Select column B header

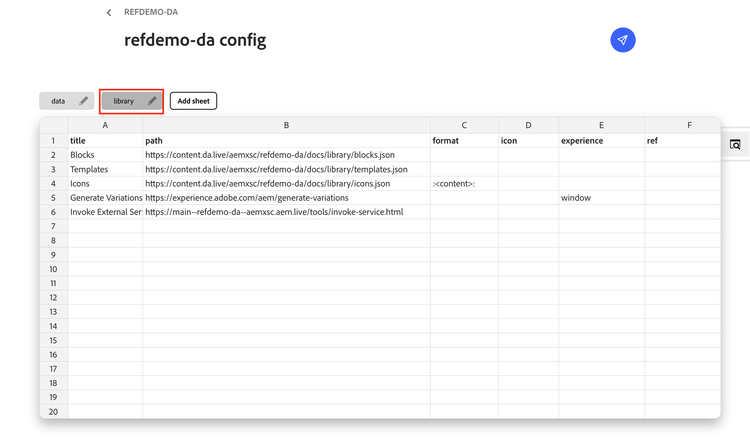tap(286, 126)
